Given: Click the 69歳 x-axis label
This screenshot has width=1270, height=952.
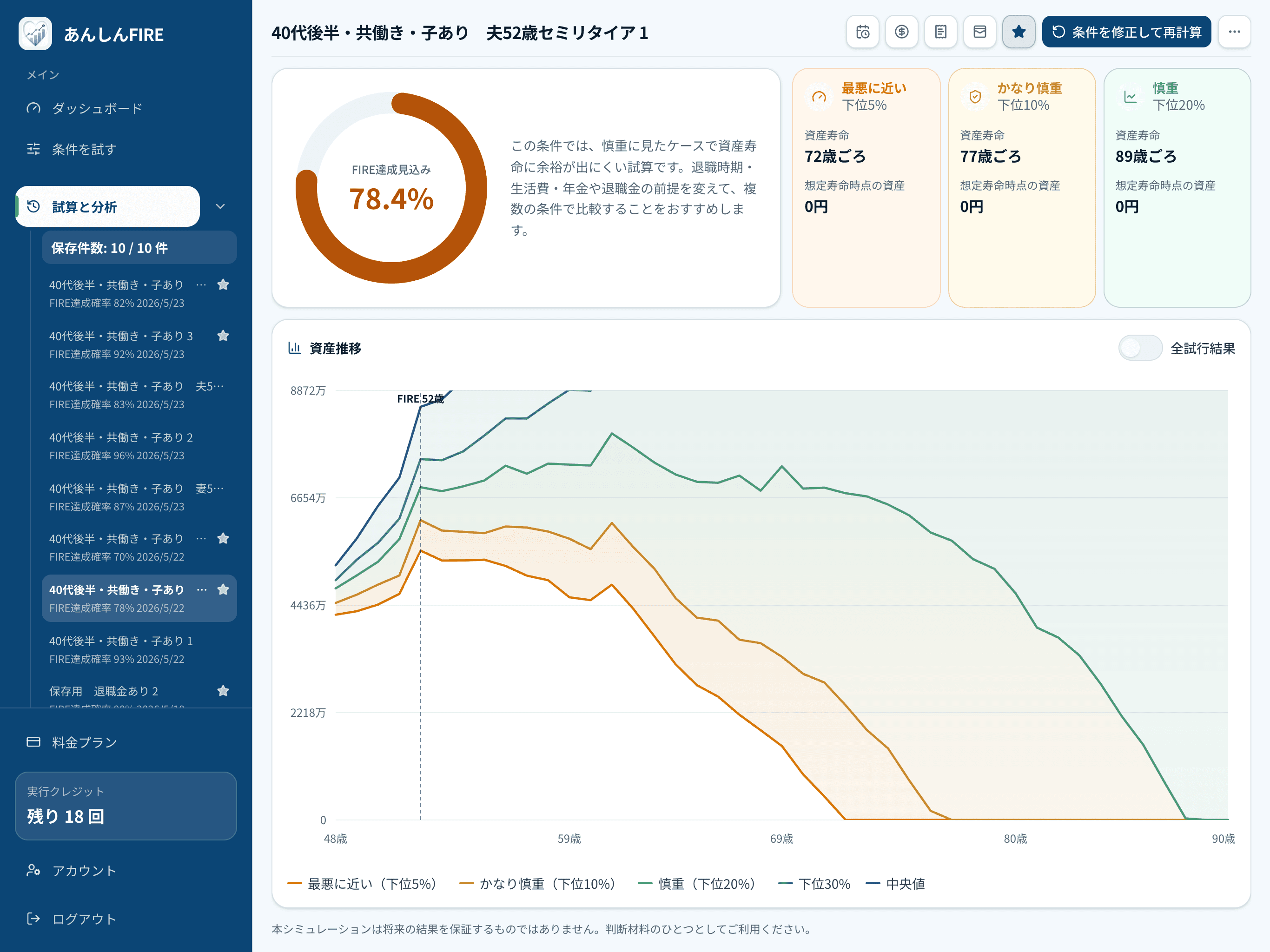Looking at the screenshot, I should click(781, 838).
